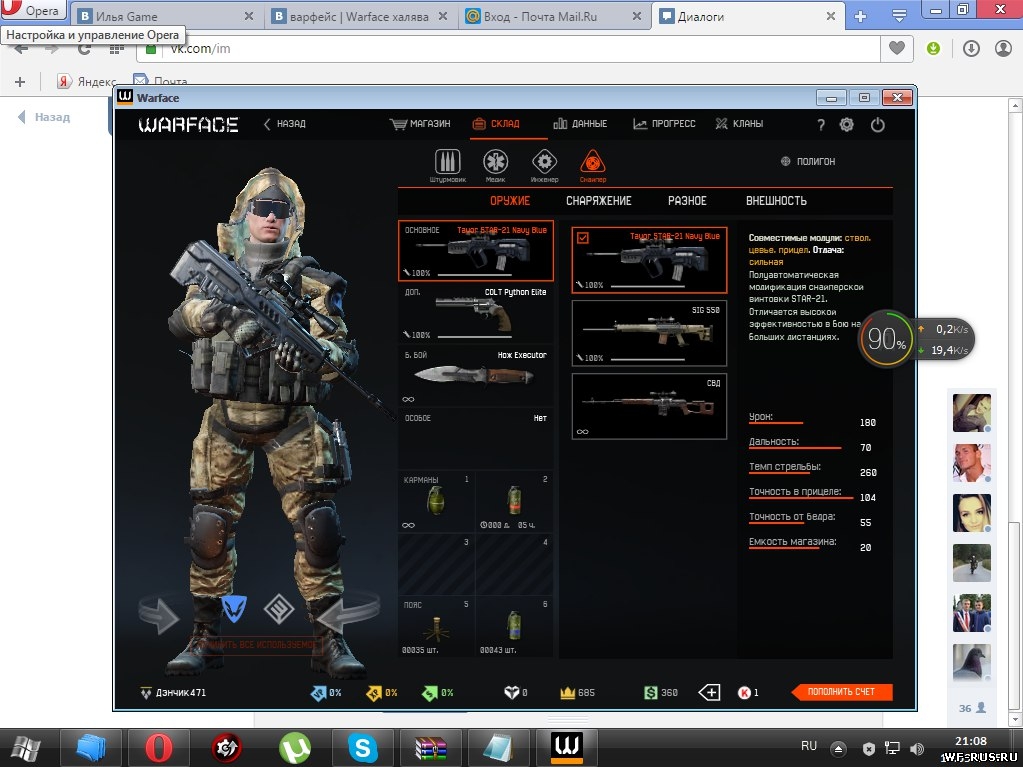This screenshot has height=767, width=1023.
Task: Close the Диалоги browser tab
Action: tap(831, 17)
